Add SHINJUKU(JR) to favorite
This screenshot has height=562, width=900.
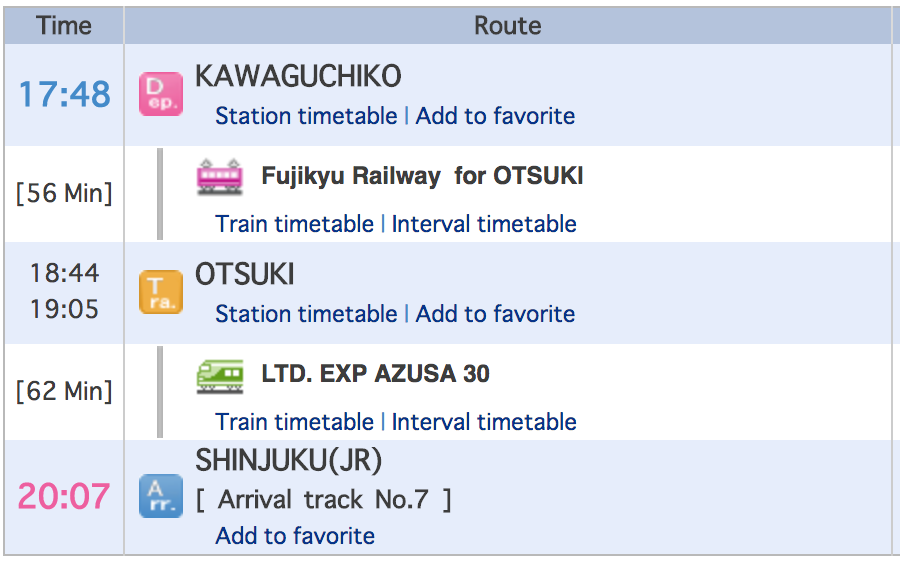(295, 536)
